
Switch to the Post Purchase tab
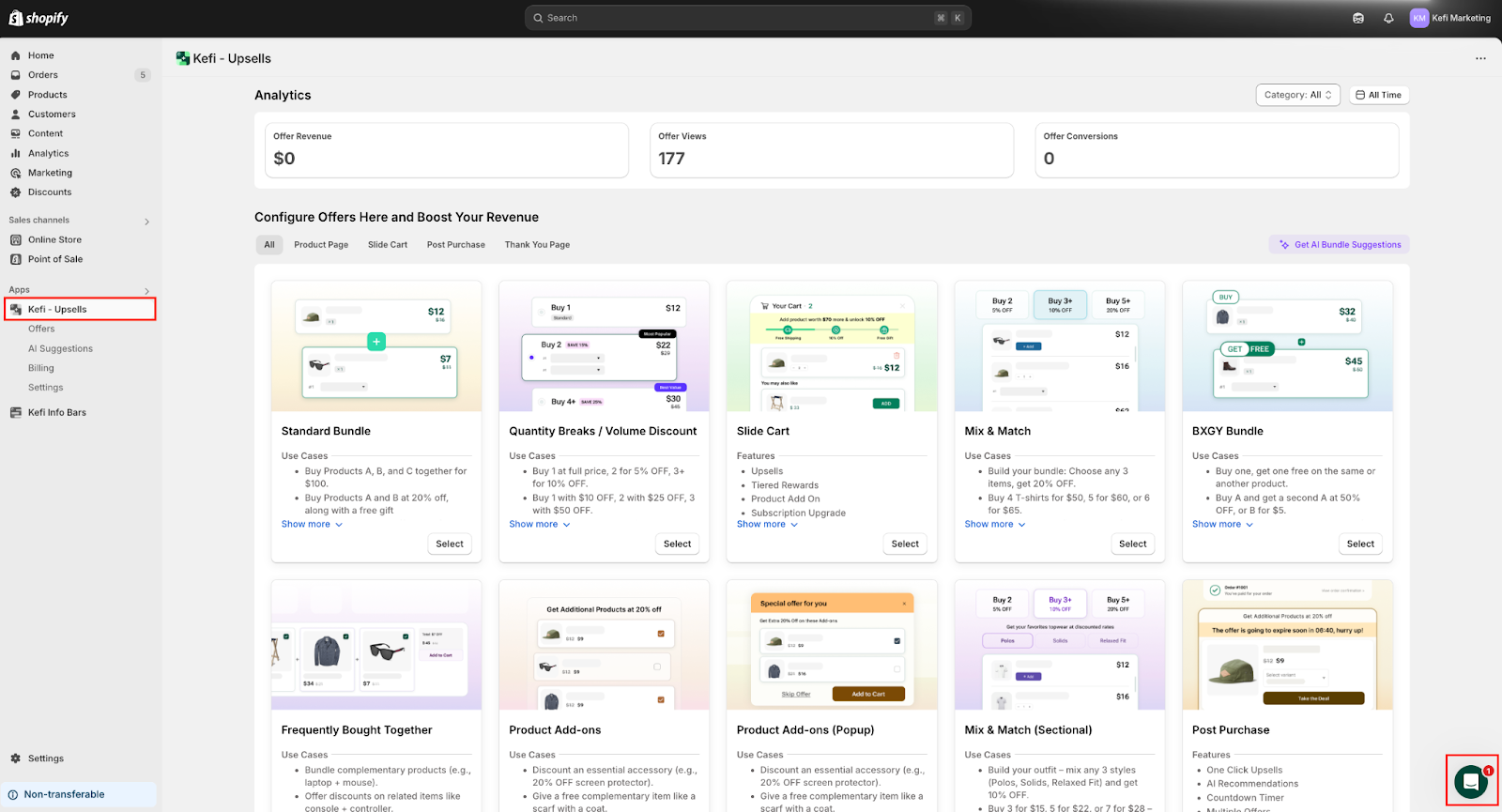tap(455, 245)
